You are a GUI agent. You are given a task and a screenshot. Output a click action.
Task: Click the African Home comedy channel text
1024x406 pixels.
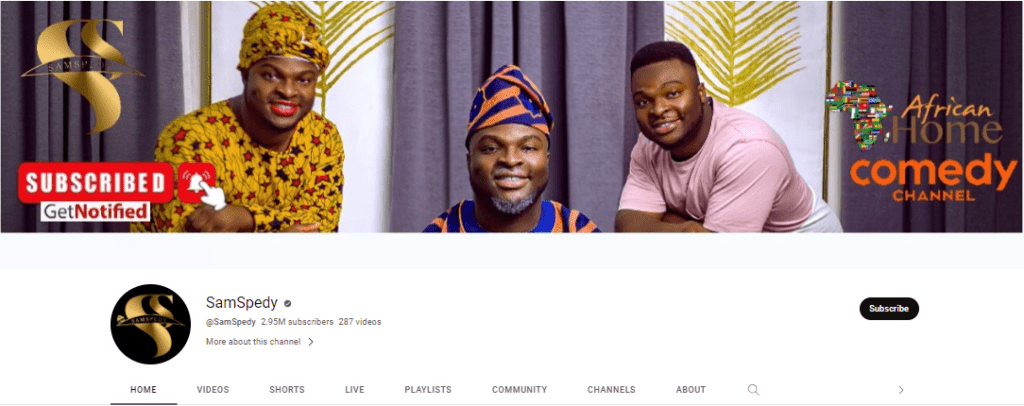point(934,152)
